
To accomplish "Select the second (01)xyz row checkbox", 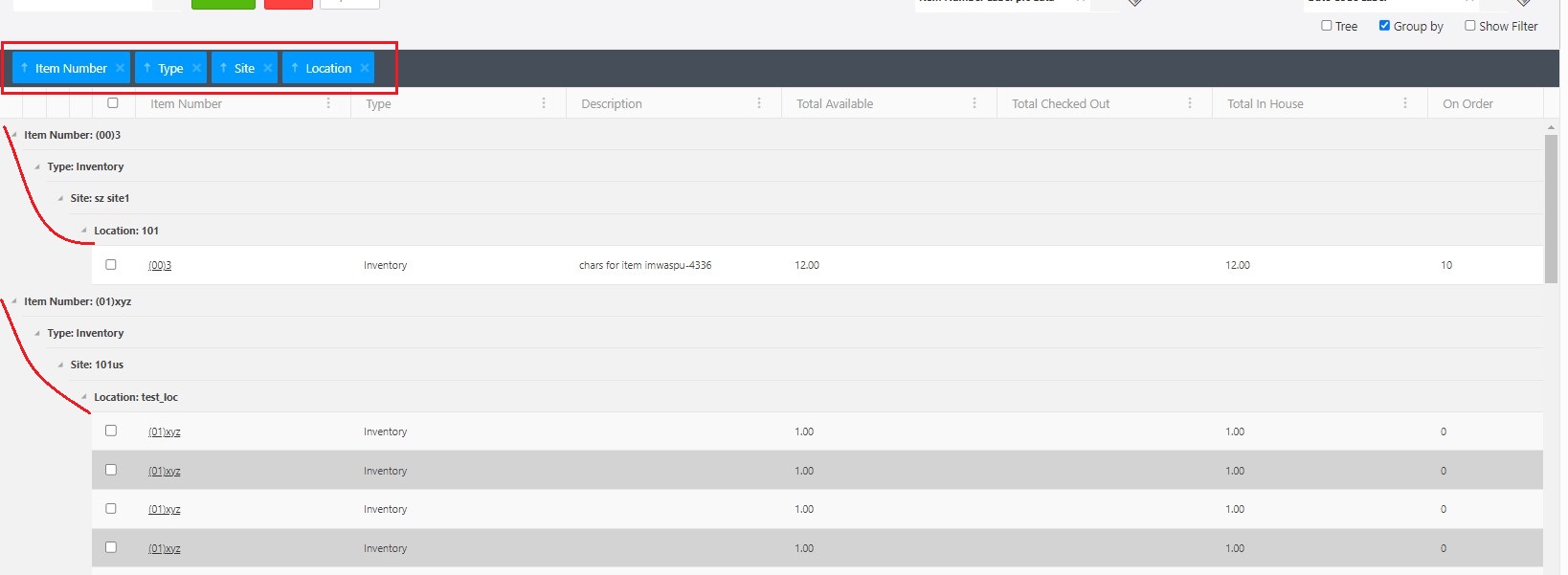I will tap(111, 470).
